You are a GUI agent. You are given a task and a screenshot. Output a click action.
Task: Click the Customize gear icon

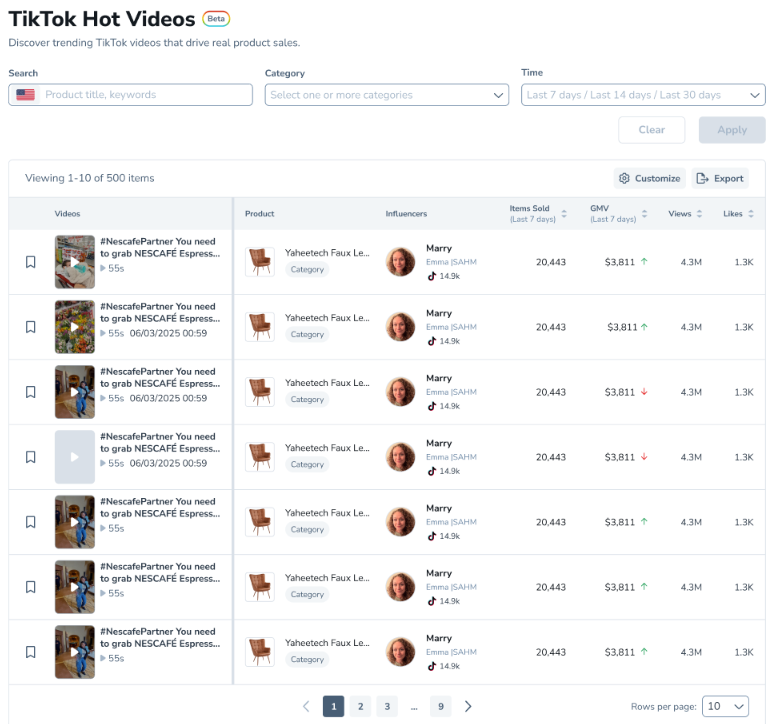coord(625,178)
